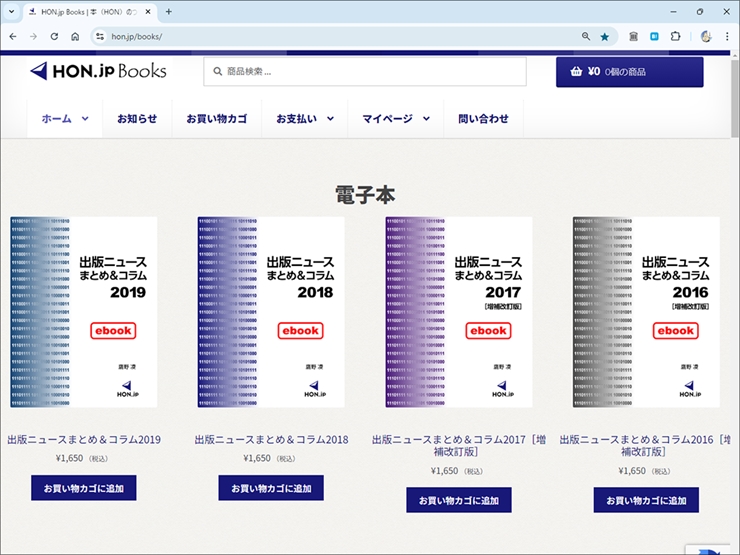740x555 pixels.
Task: Click the building-shaped extension icon
Action: pyautogui.click(x=633, y=36)
